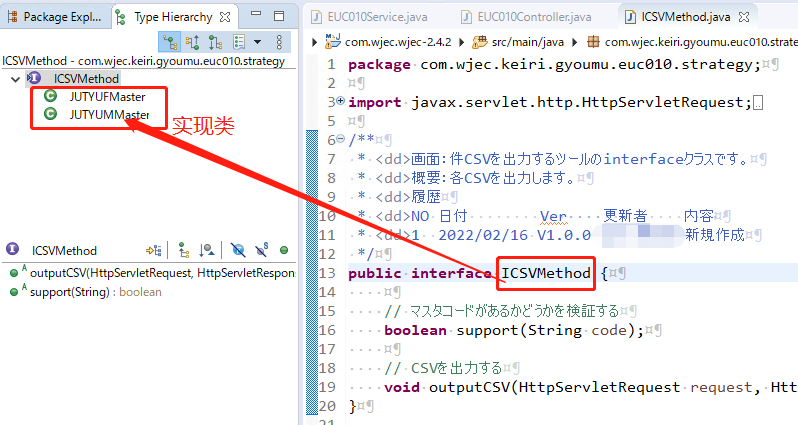Click date 2022/02/16 in the comment
This screenshot has width=798, height=425.
(483, 235)
